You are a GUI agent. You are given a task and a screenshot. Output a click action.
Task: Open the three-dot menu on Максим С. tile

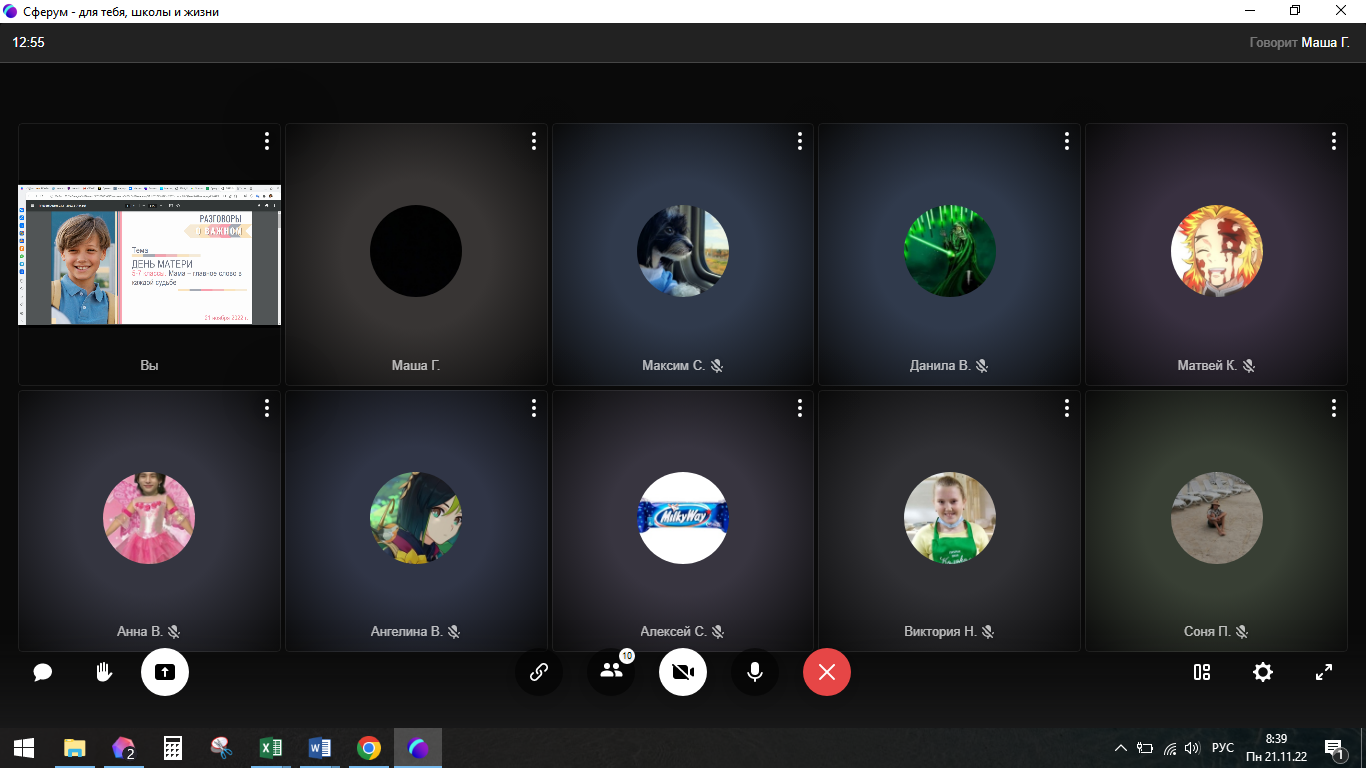(800, 141)
